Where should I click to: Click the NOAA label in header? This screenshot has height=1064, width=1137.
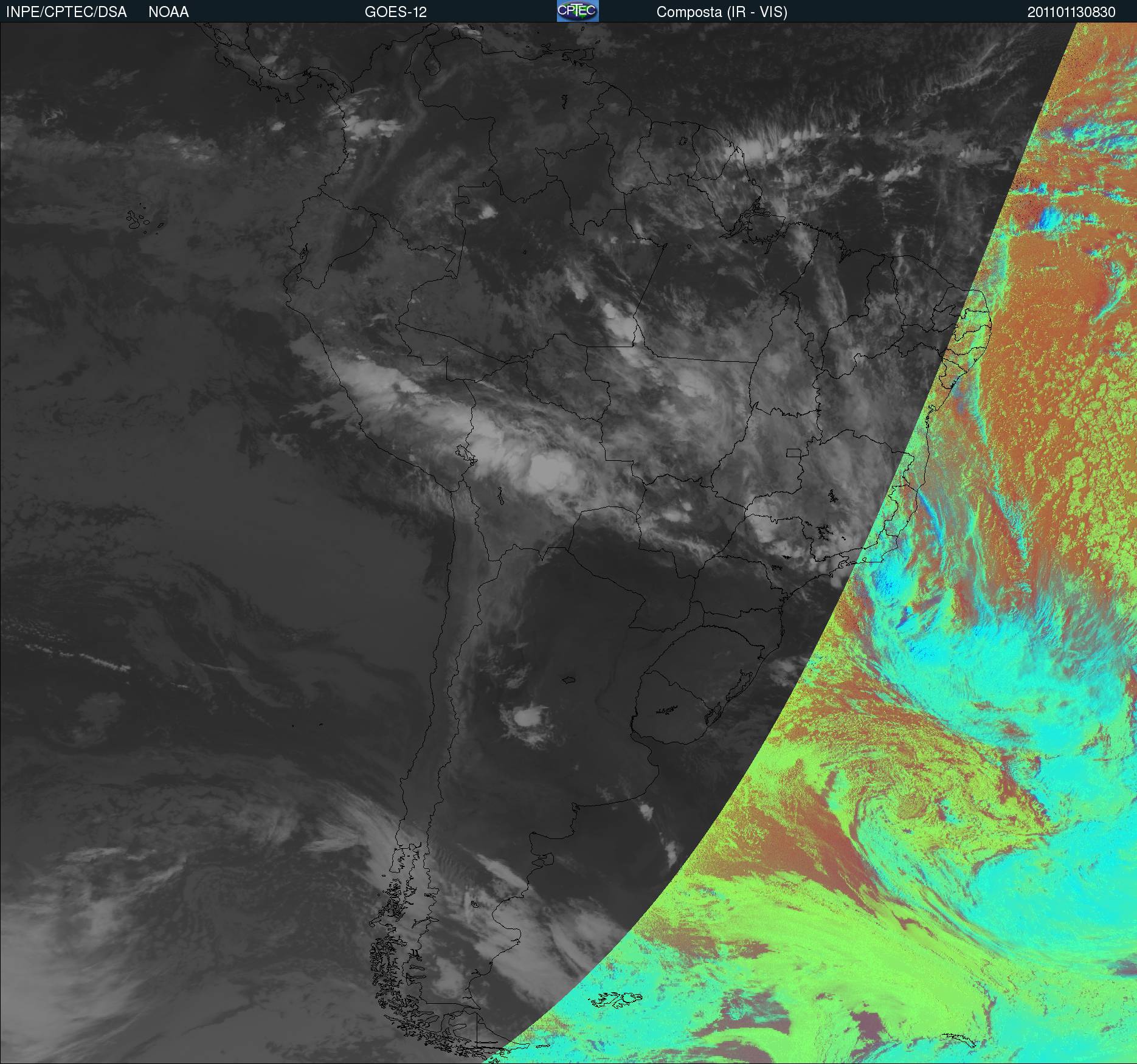tap(168, 12)
